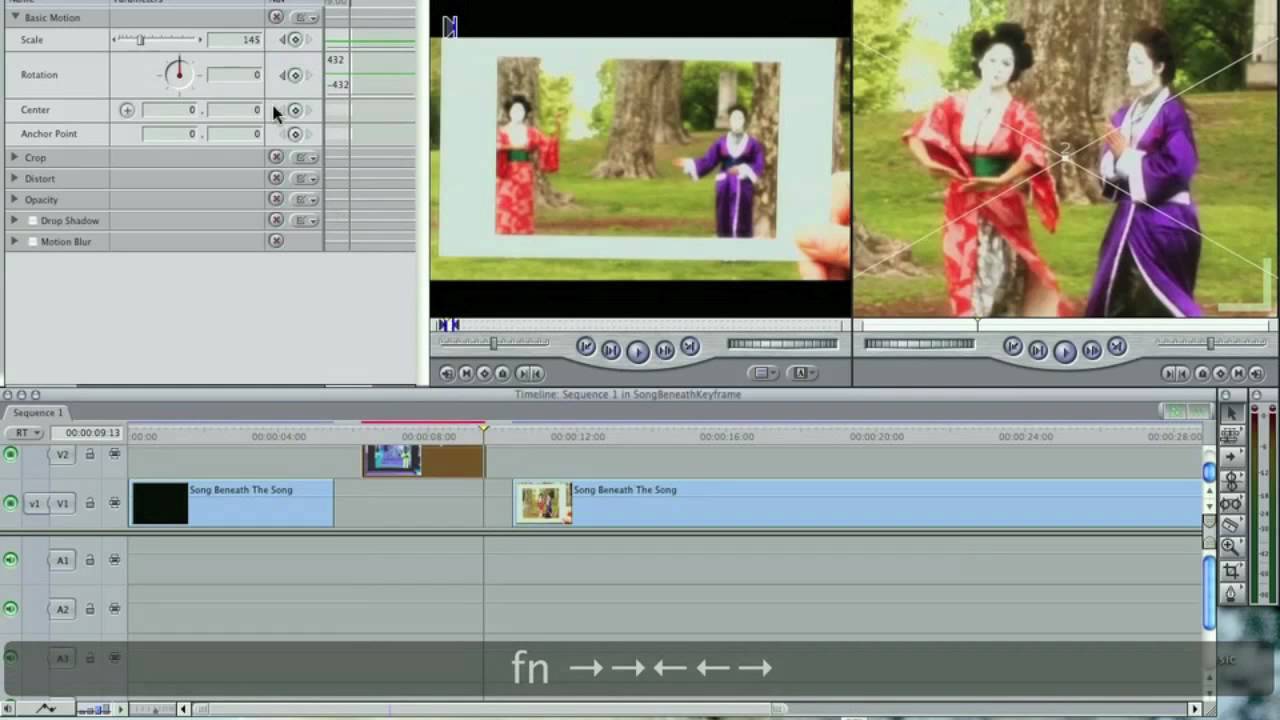Image resolution: width=1280 pixels, height=720 pixels.
Task: Select the Sequence 1 timeline tab
Action: point(36,412)
